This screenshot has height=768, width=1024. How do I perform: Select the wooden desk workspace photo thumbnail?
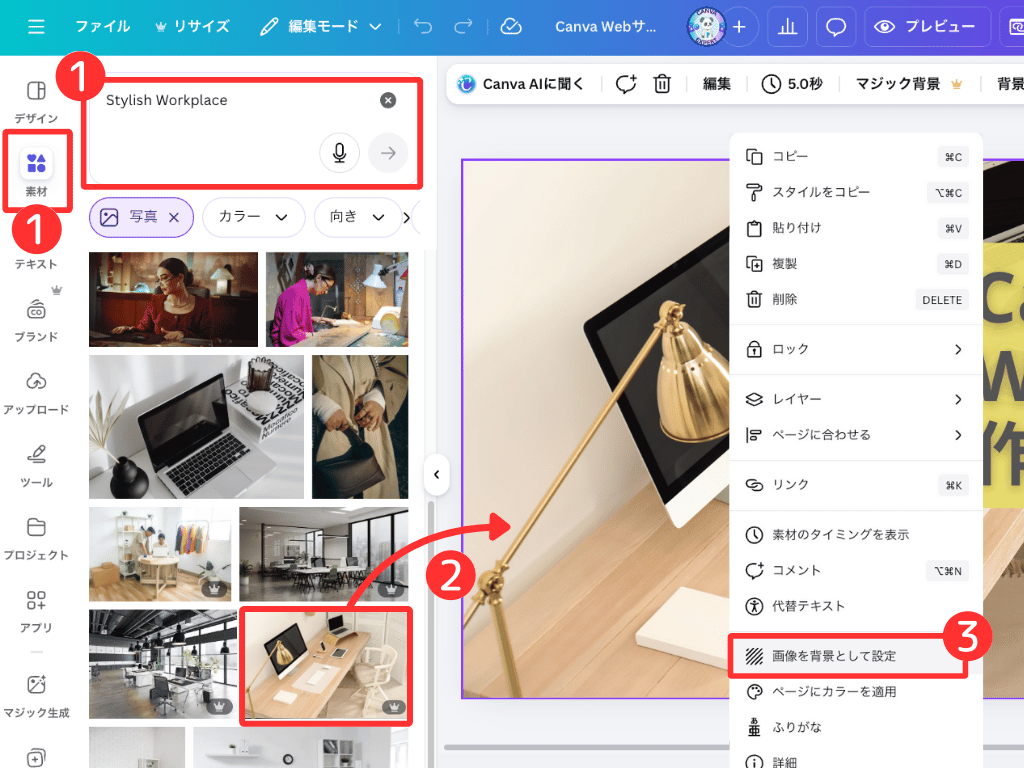(325, 665)
